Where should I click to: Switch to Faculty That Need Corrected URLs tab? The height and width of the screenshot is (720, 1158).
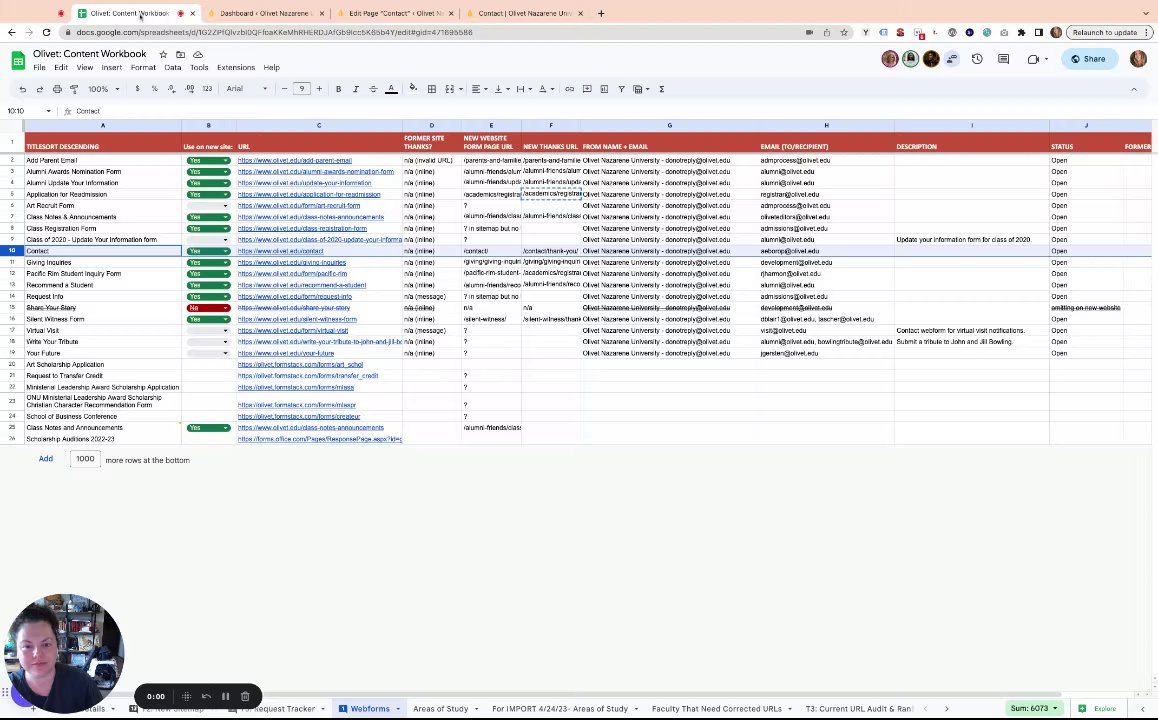click(x=716, y=709)
